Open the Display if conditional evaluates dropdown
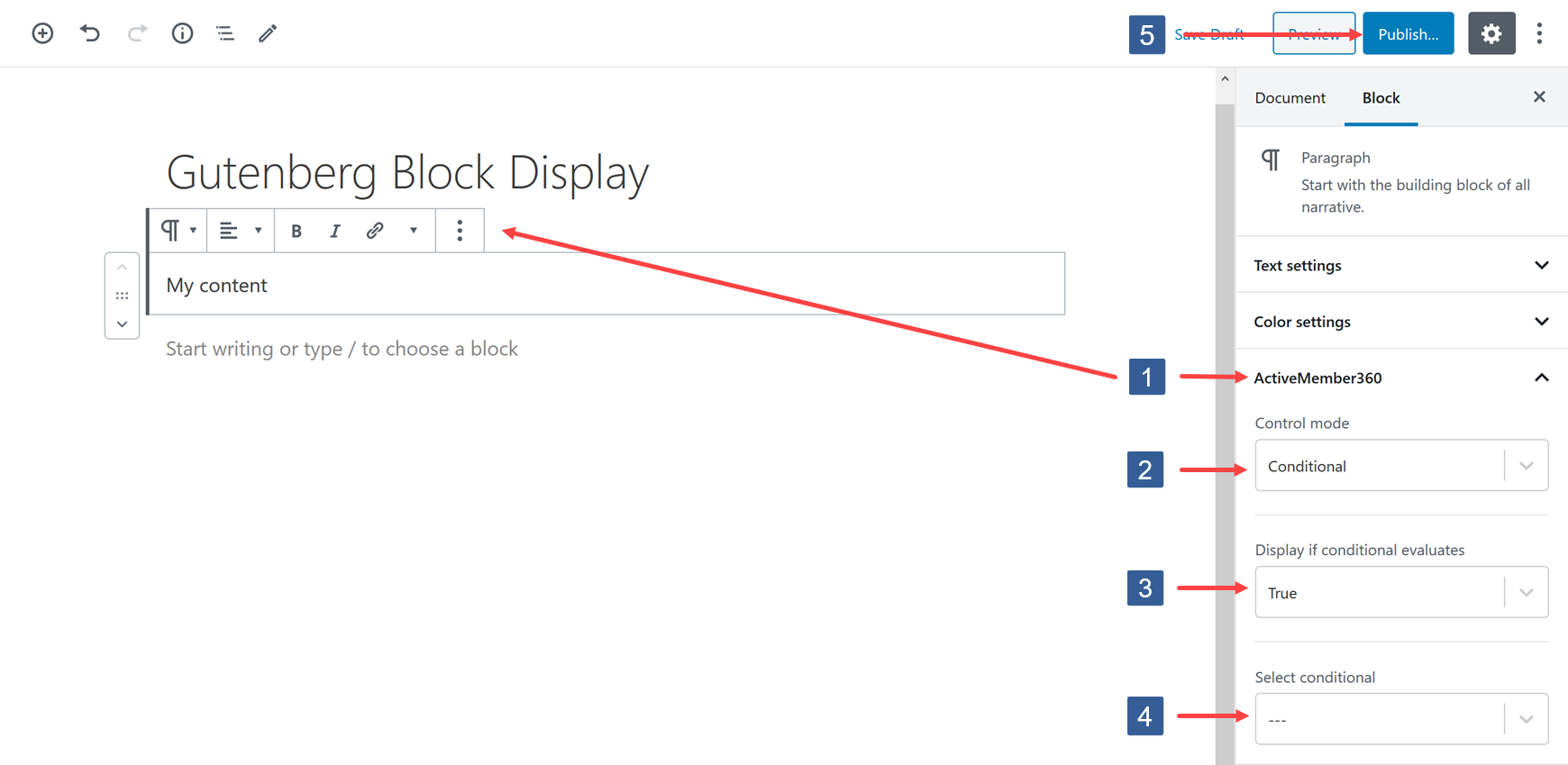Image resolution: width=1568 pixels, height=765 pixels. 1400,592
